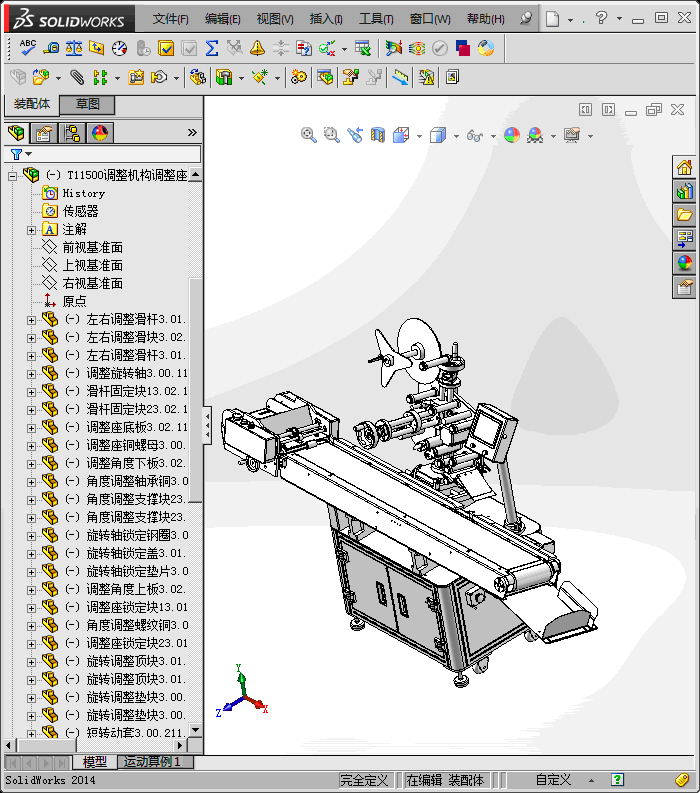Click the ABC spell check icon
Viewport: 700px width, 793px height.
click(x=27, y=48)
